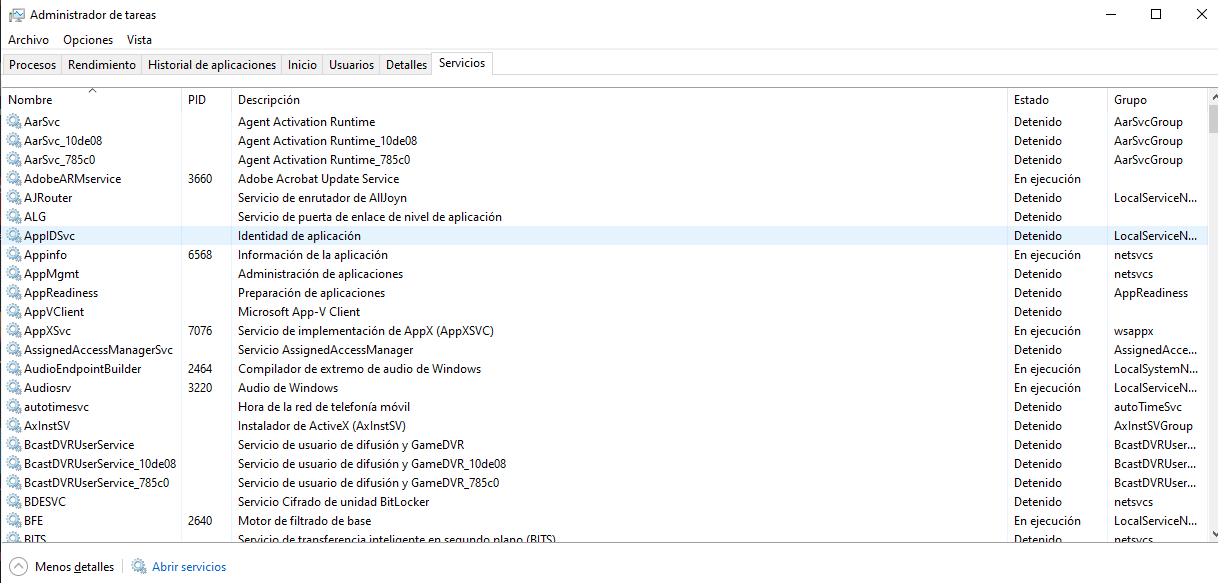Click the Menos detalles label
Screen dimensions: 1218x583
click(74, 567)
